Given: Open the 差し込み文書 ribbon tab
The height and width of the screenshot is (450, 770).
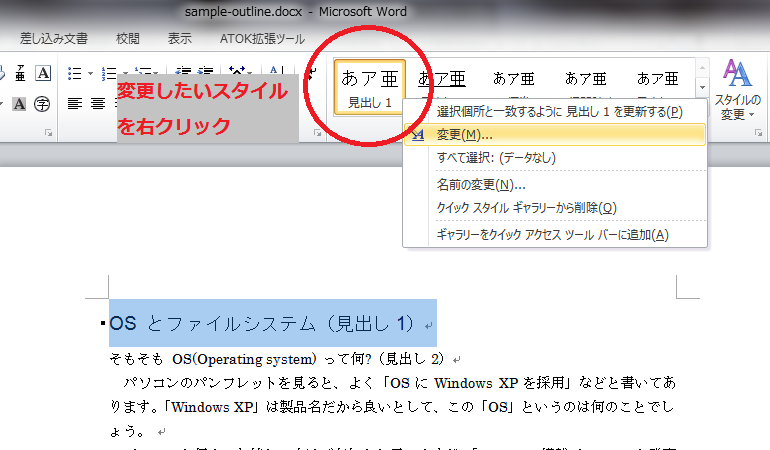Looking at the screenshot, I should click(54, 39).
